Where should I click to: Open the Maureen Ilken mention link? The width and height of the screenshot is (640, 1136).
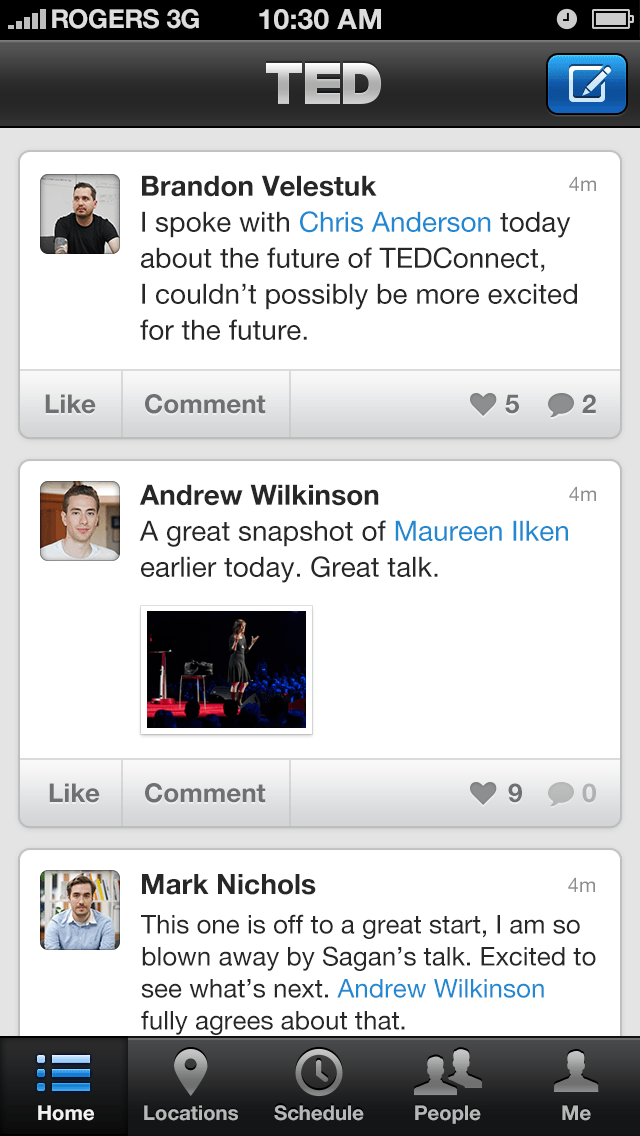[481, 531]
